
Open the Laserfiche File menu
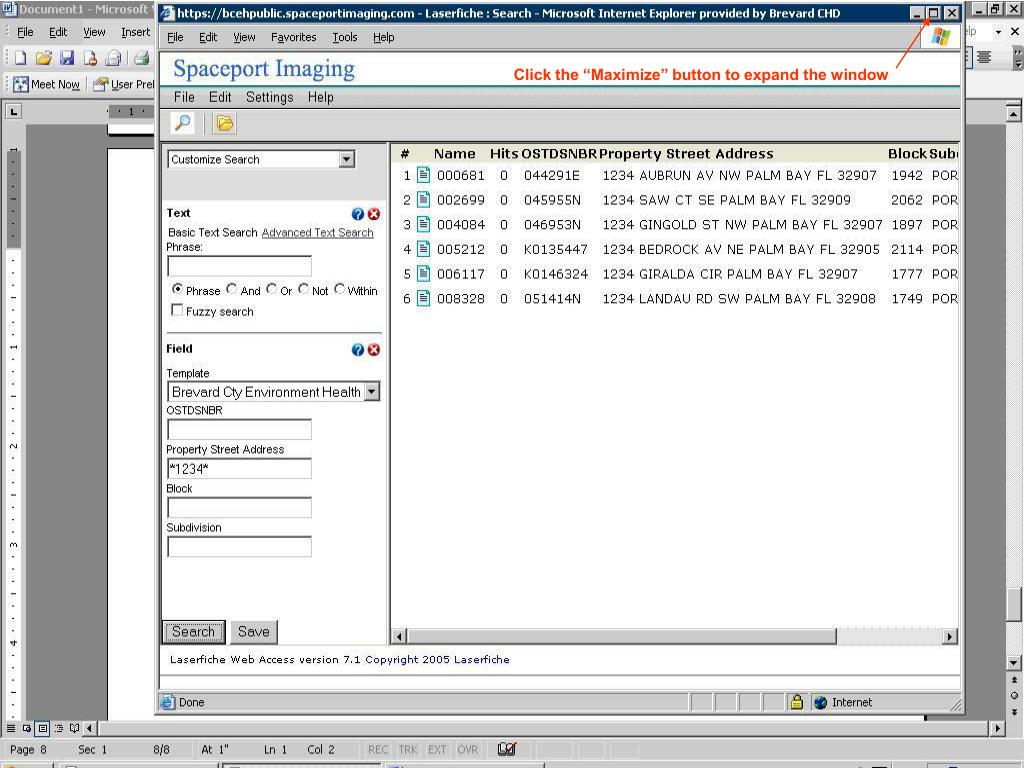pos(184,97)
